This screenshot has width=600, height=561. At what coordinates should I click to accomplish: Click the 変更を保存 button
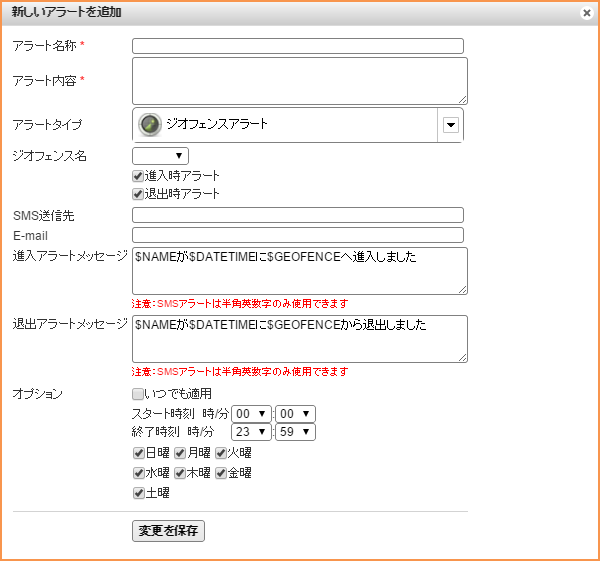tap(168, 531)
